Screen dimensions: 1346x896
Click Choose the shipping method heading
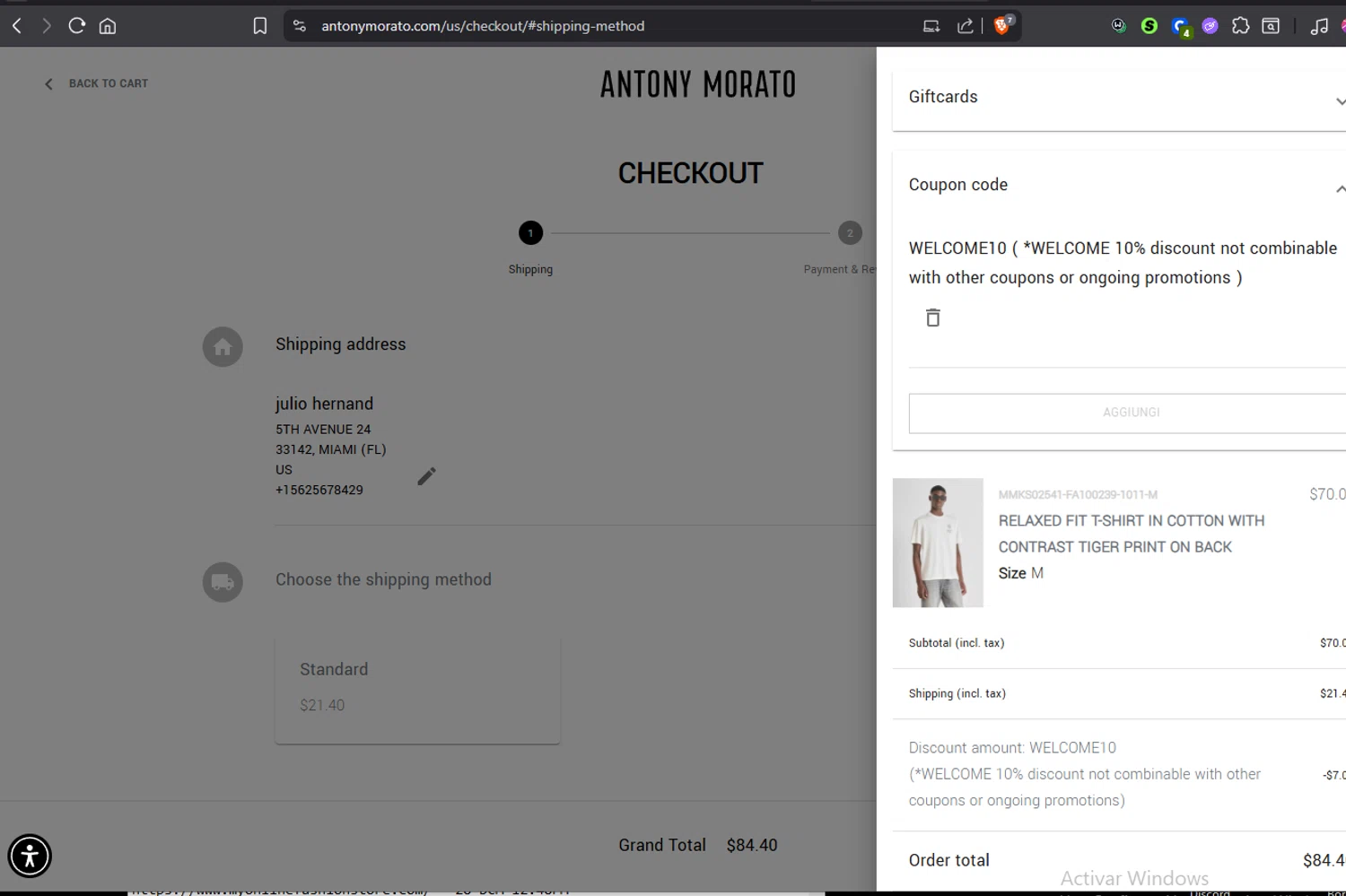point(383,579)
